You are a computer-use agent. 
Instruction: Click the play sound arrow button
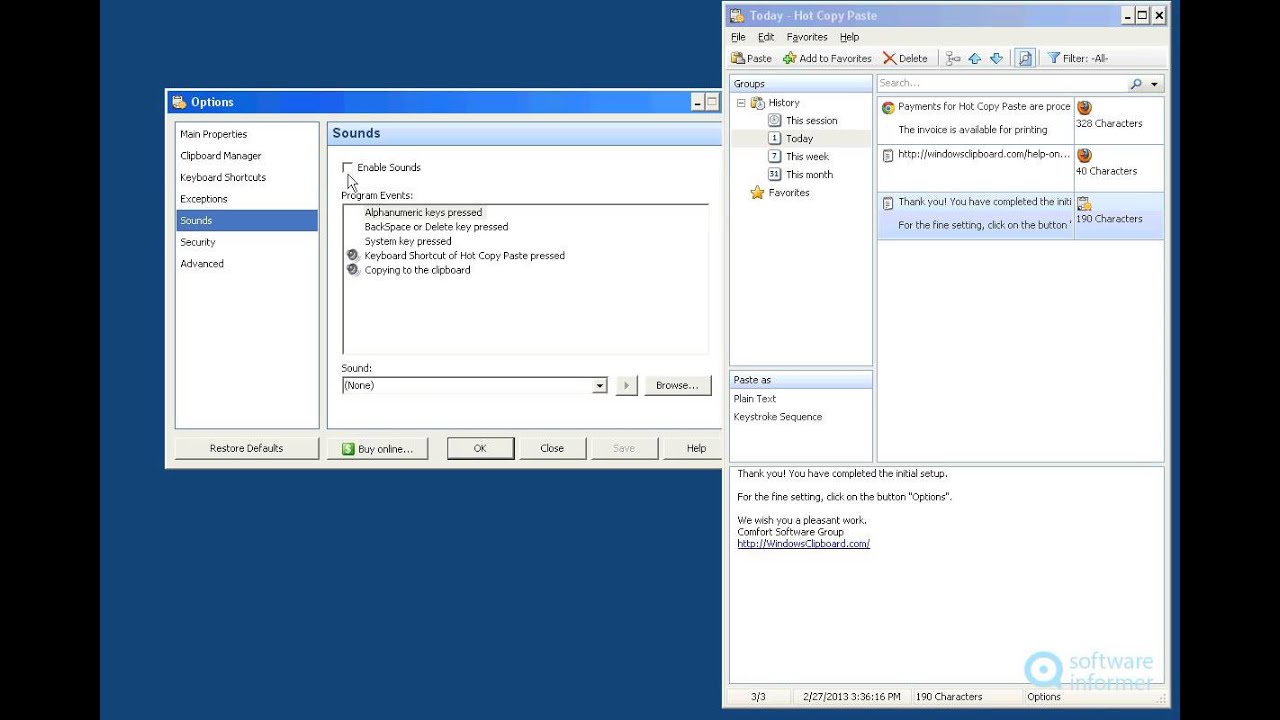[x=626, y=385]
